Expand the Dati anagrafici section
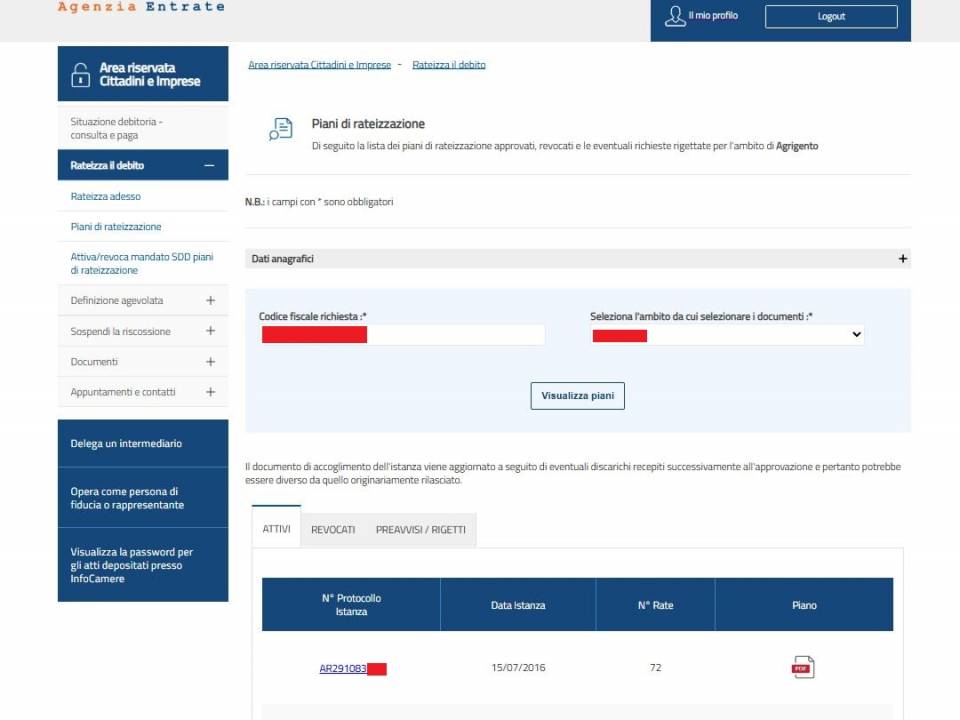This screenshot has width=960, height=720. tap(902, 258)
